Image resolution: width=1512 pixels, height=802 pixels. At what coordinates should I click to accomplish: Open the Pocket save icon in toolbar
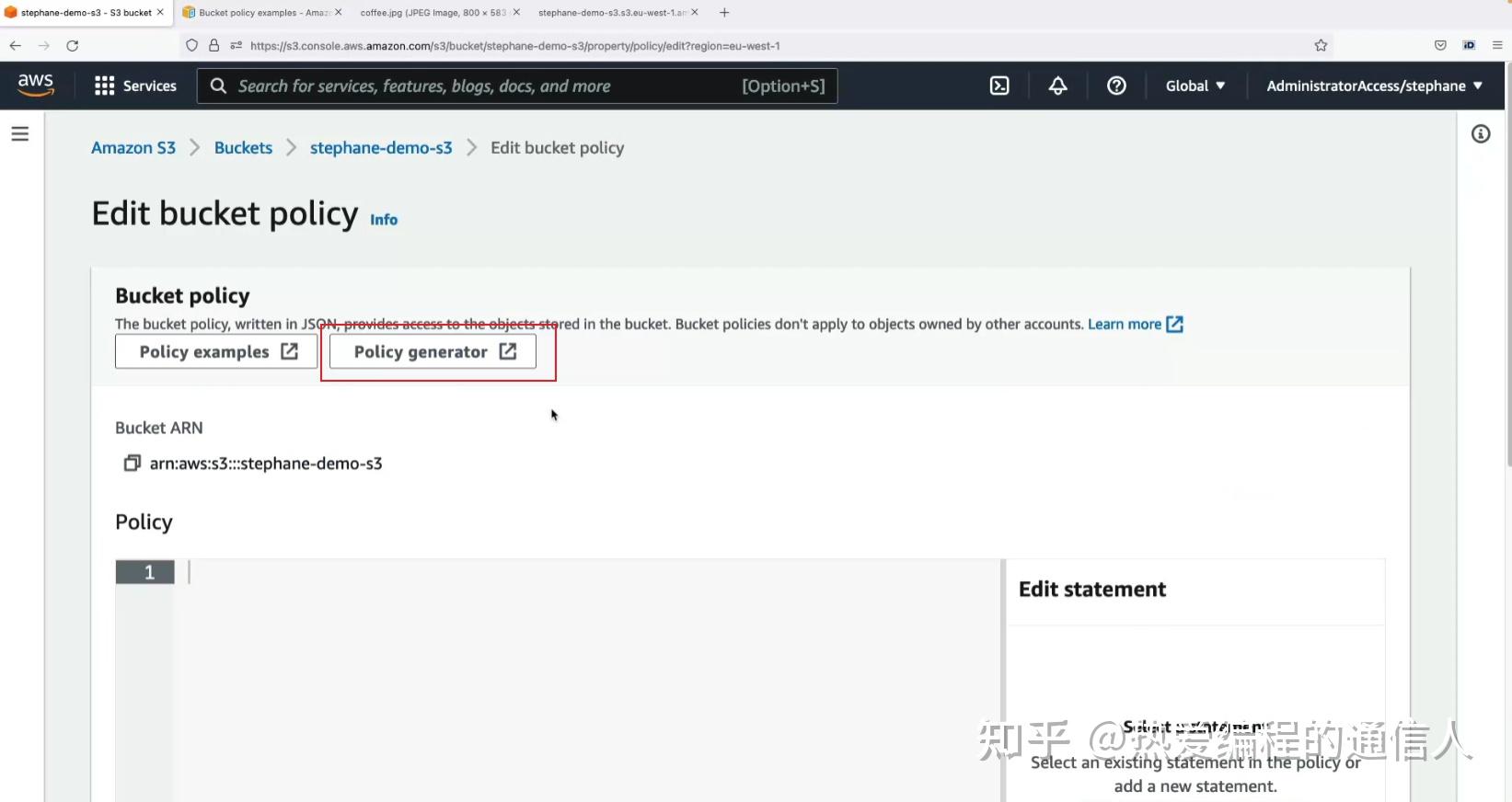pos(1440,45)
